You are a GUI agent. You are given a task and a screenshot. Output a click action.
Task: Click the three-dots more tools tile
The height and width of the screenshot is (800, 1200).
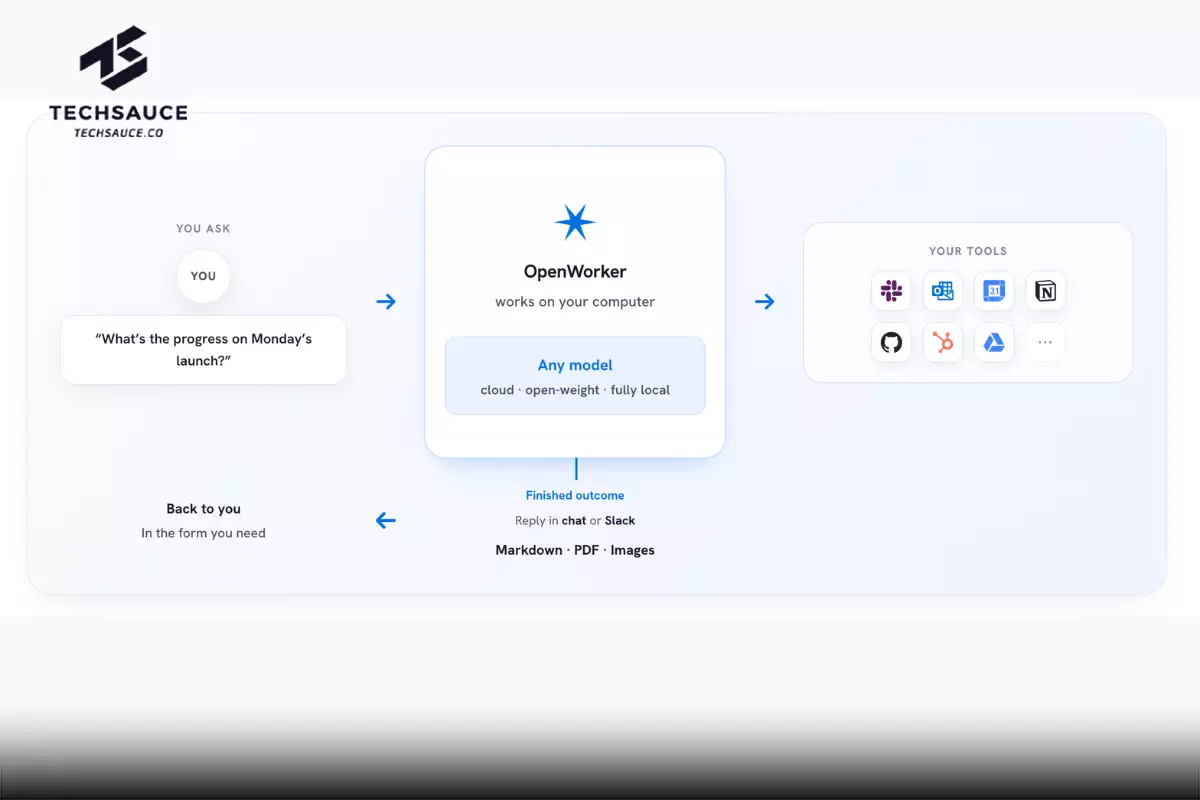click(x=1046, y=343)
